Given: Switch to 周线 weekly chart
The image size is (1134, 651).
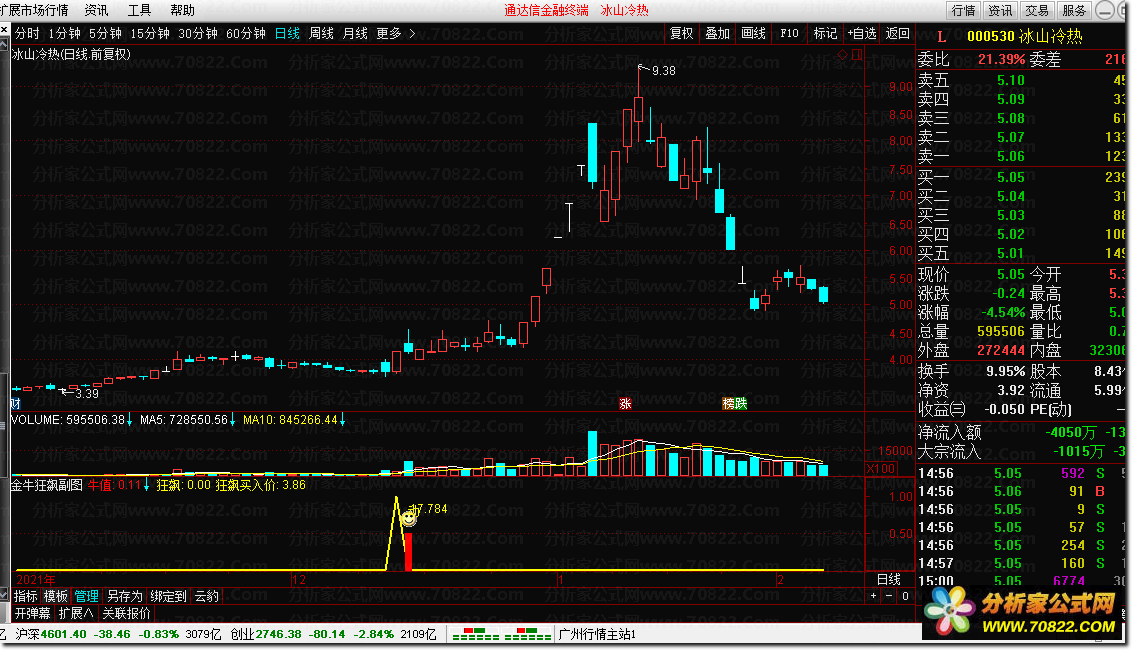Looking at the screenshot, I should (x=321, y=33).
